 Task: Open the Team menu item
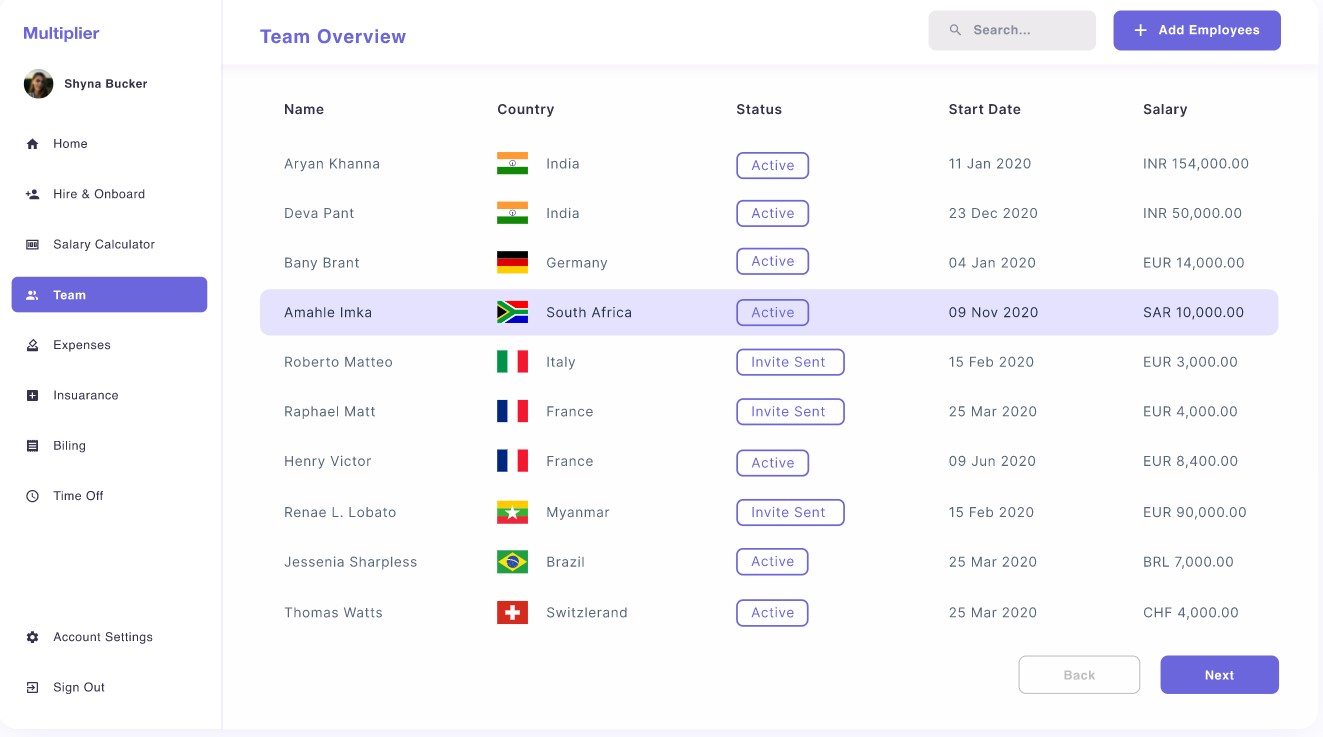coord(109,295)
